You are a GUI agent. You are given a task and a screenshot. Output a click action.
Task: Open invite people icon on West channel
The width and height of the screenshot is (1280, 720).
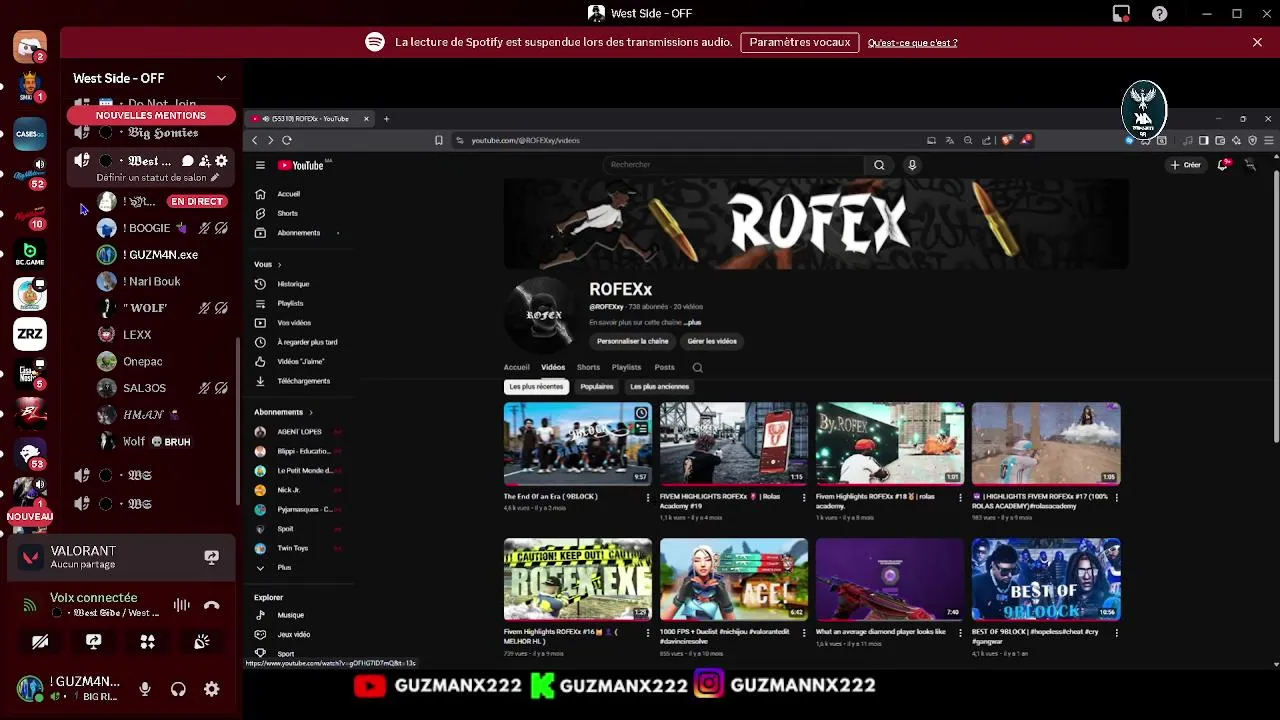[x=205, y=161]
